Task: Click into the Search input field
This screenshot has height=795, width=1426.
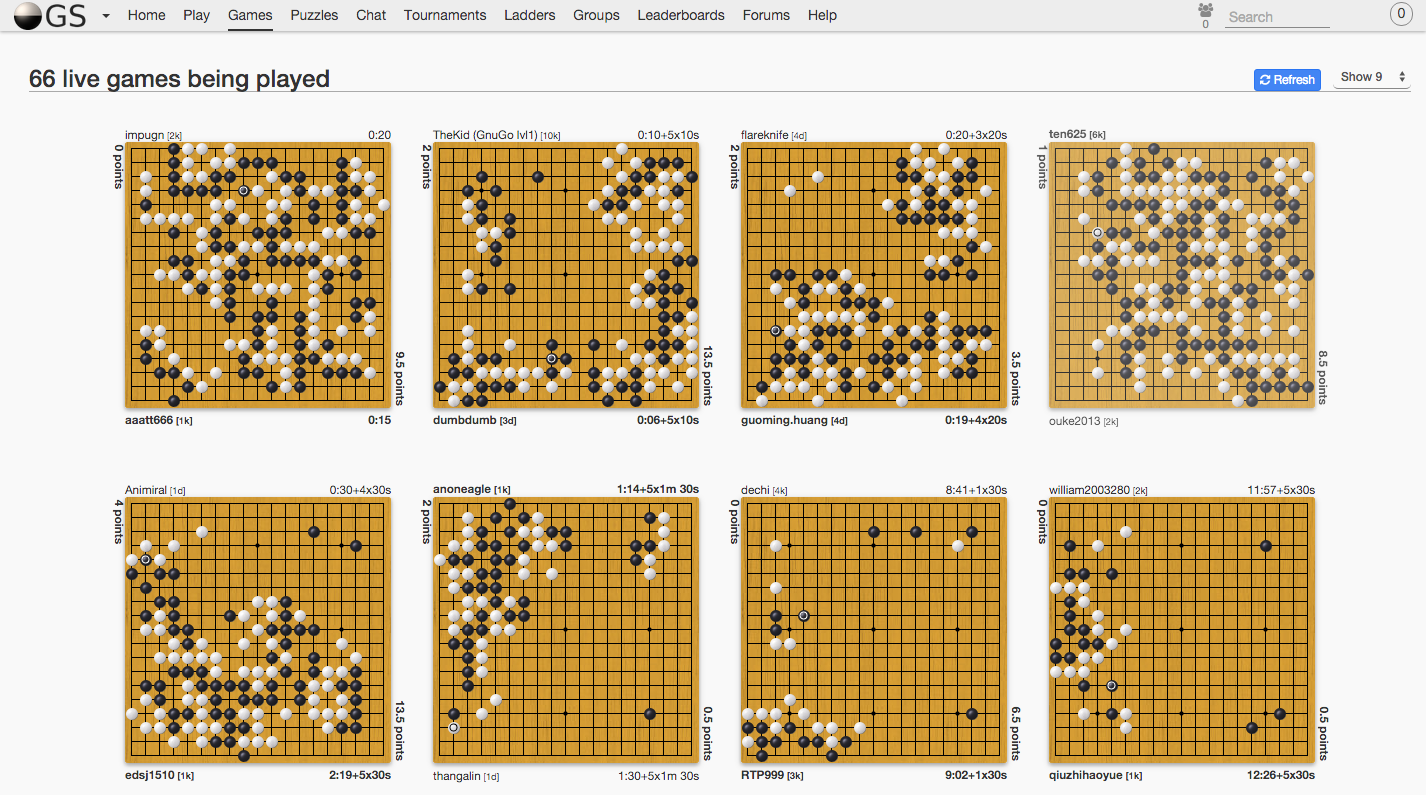Action: coord(1277,16)
